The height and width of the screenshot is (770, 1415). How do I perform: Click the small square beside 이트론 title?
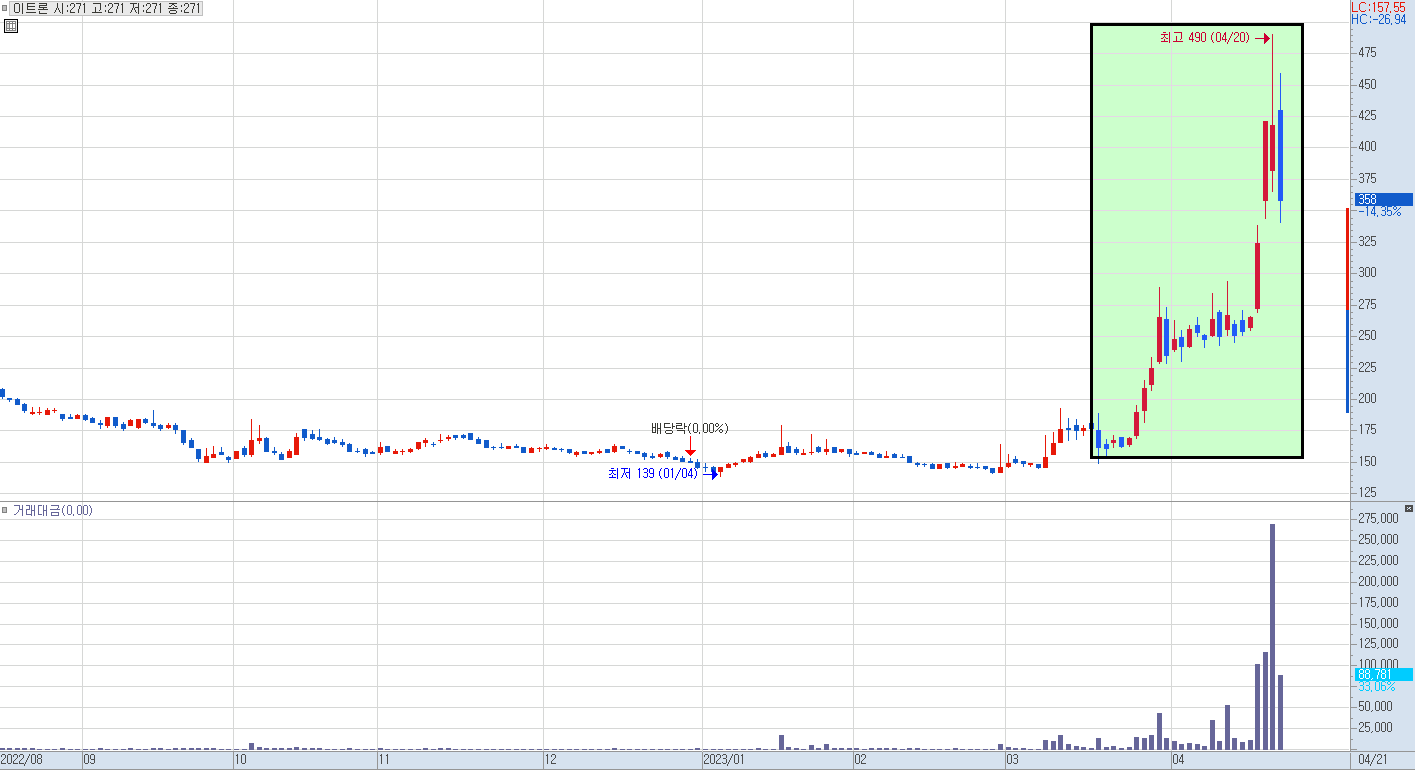[x=5, y=8]
